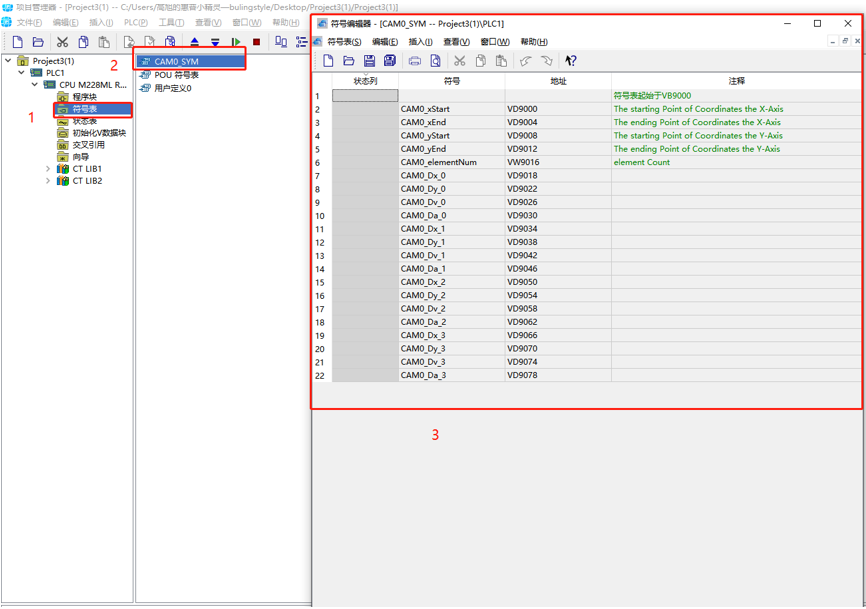
Task: Open PLC(P) menu in project manager
Action: coord(135,23)
